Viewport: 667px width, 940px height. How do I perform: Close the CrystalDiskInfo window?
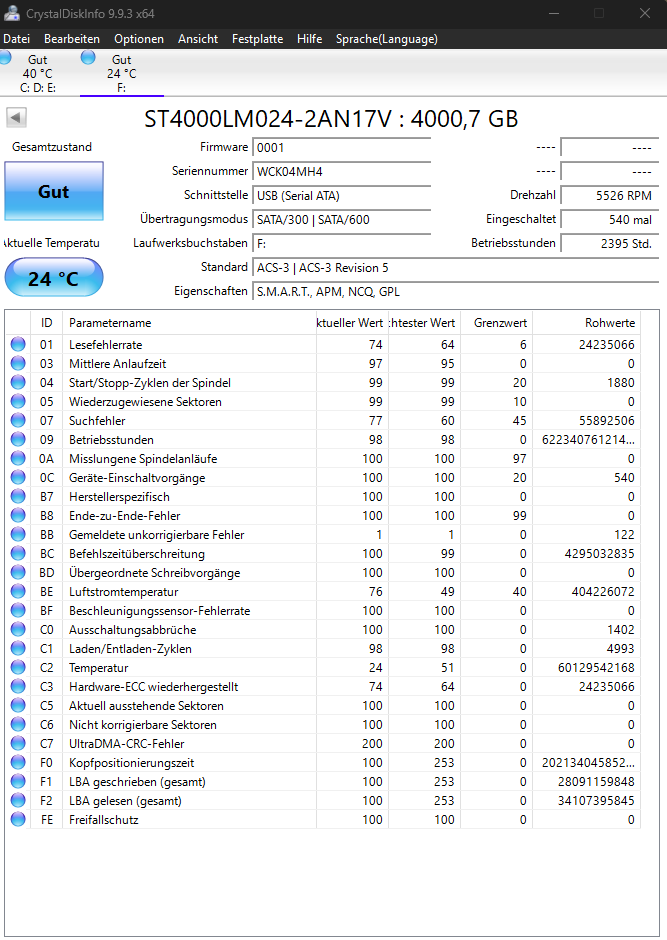click(645, 13)
